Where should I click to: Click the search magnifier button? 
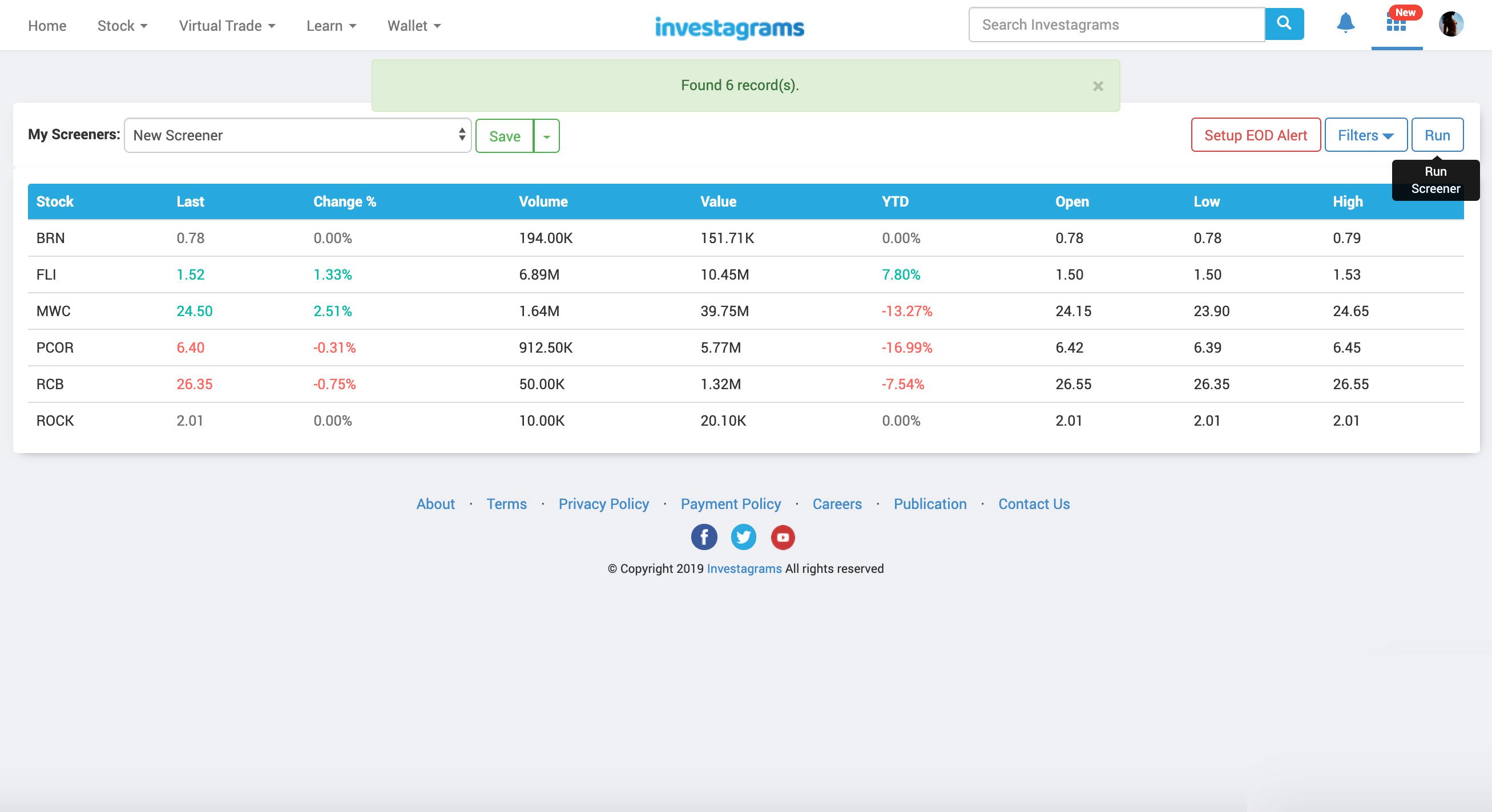(1284, 25)
